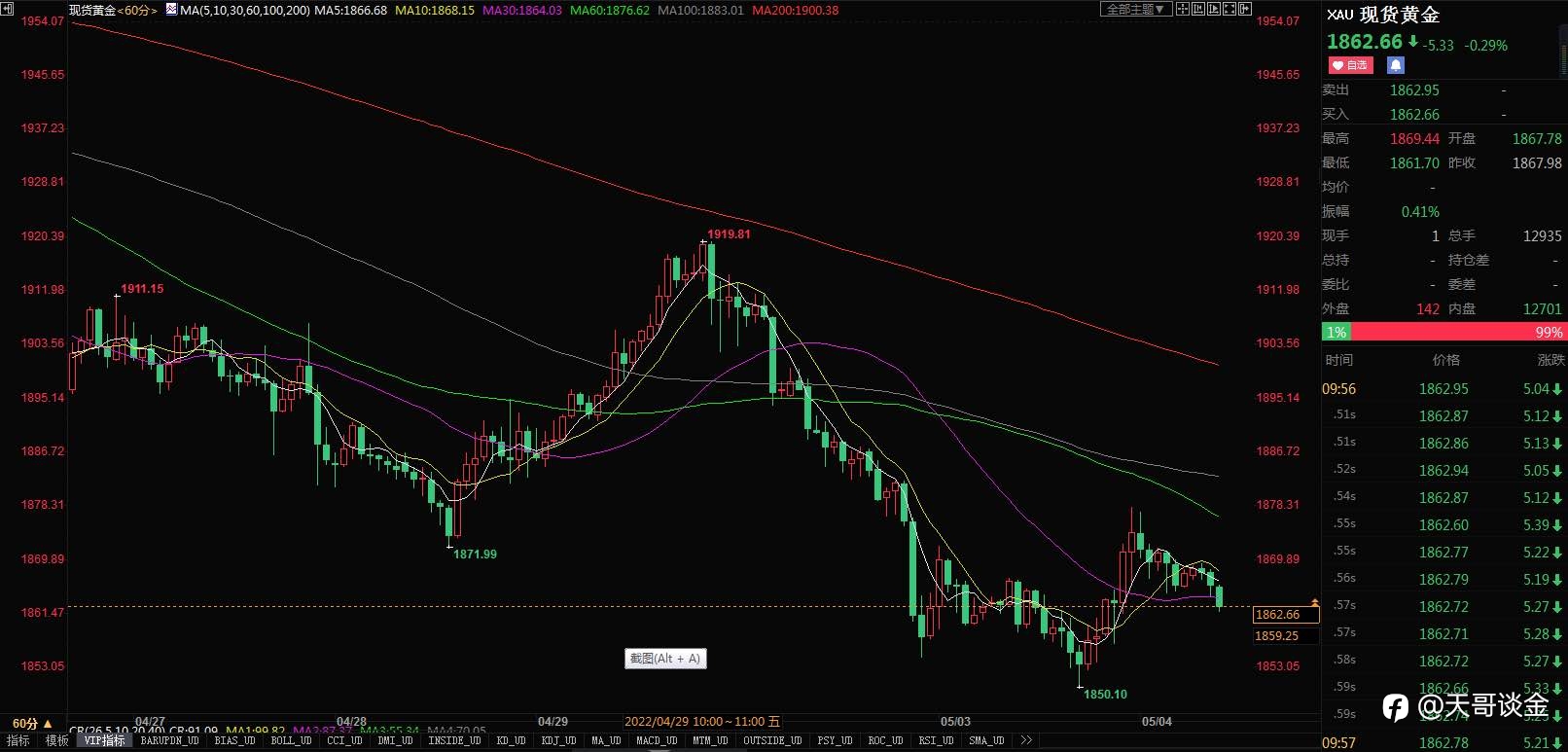
Task: Select the INSIDE_UD indicator tab
Action: [x=454, y=741]
